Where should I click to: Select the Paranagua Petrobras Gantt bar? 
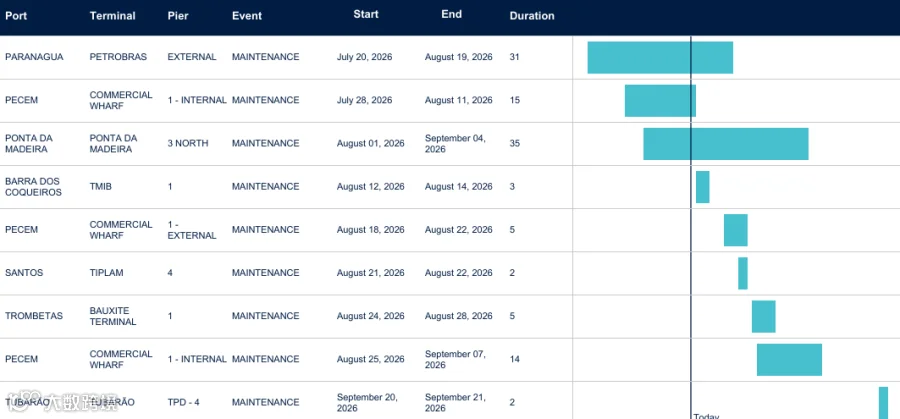(660, 57)
